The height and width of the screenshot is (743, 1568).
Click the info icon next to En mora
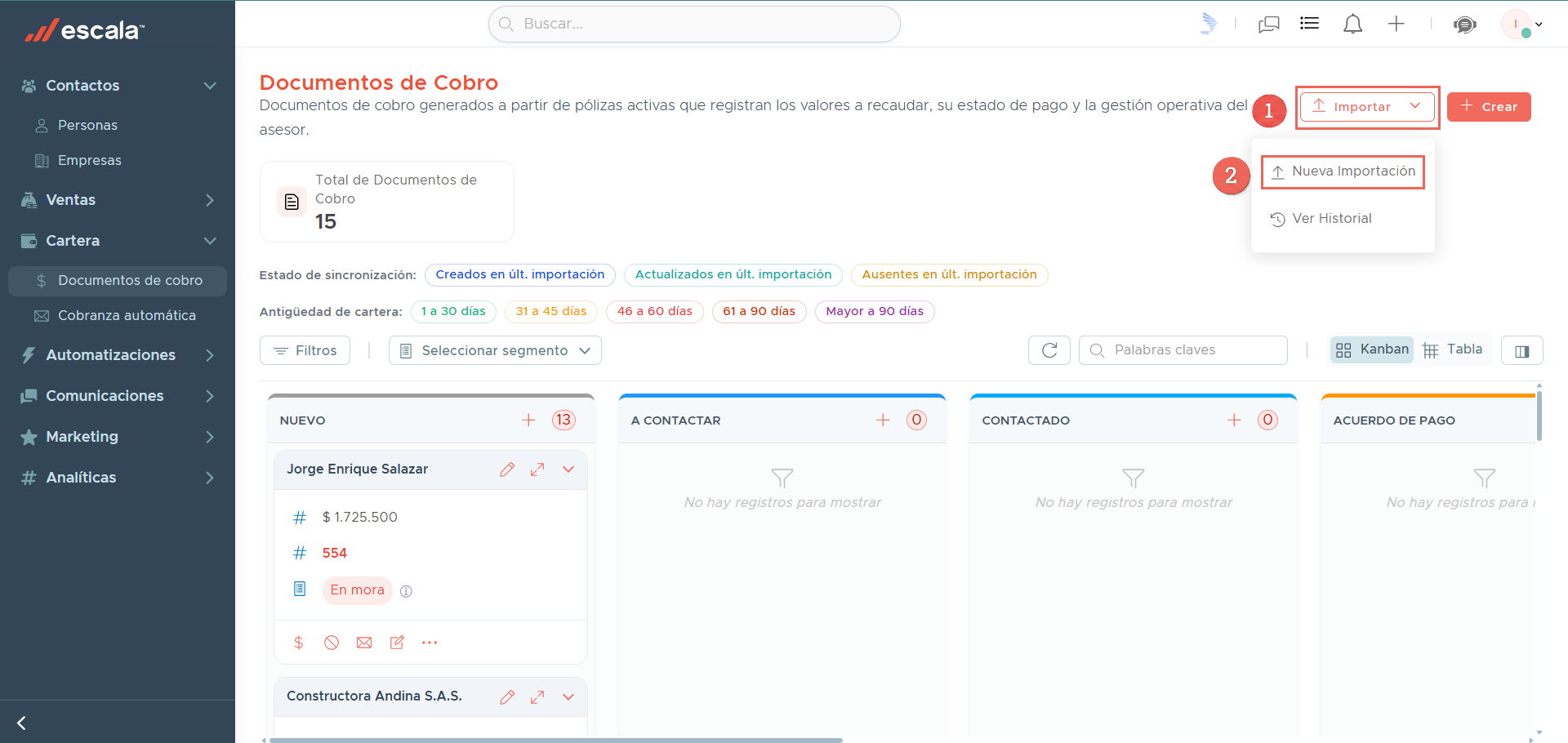coord(406,591)
